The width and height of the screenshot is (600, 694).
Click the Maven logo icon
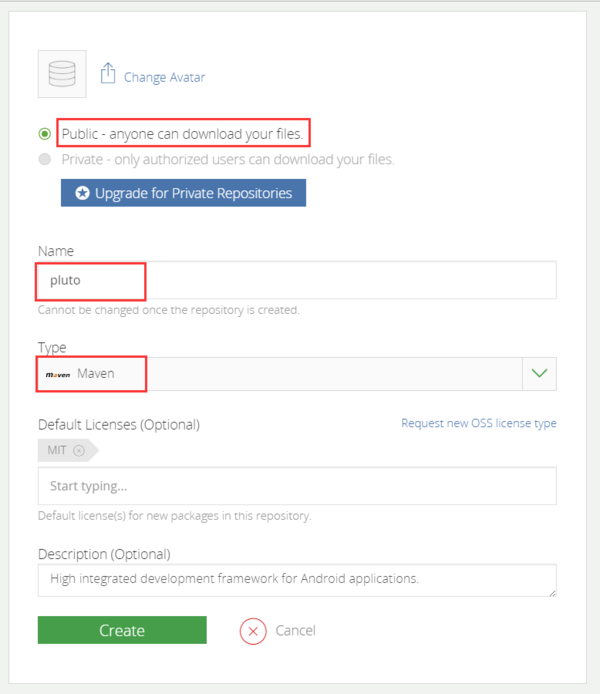coord(58,374)
